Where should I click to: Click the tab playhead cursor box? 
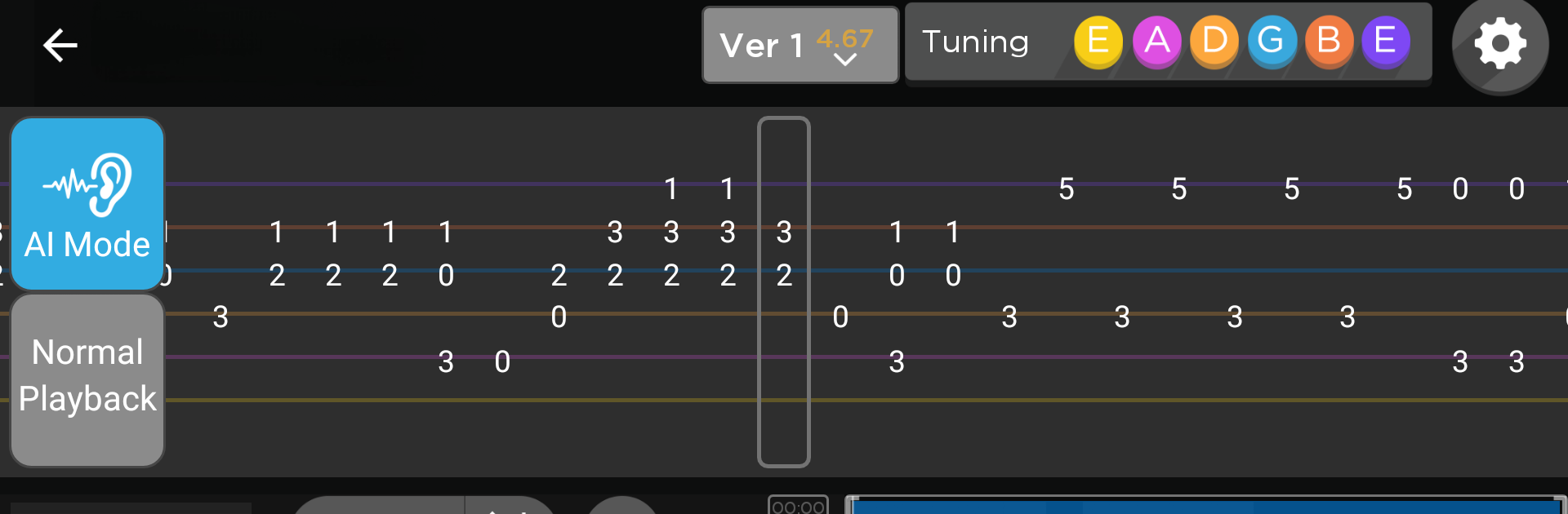click(x=784, y=291)
